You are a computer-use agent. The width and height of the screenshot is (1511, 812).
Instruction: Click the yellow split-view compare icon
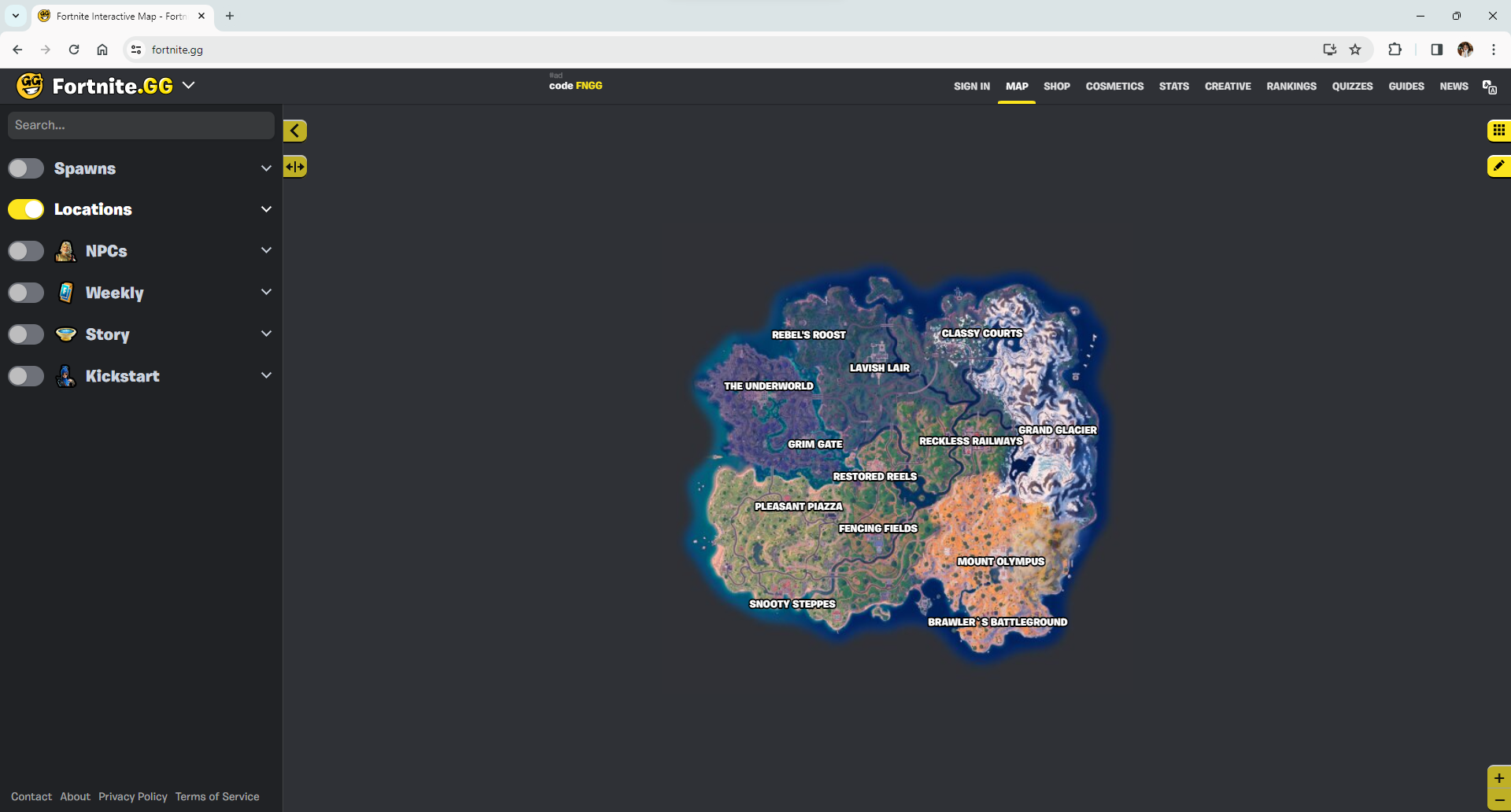click(295, 167)
